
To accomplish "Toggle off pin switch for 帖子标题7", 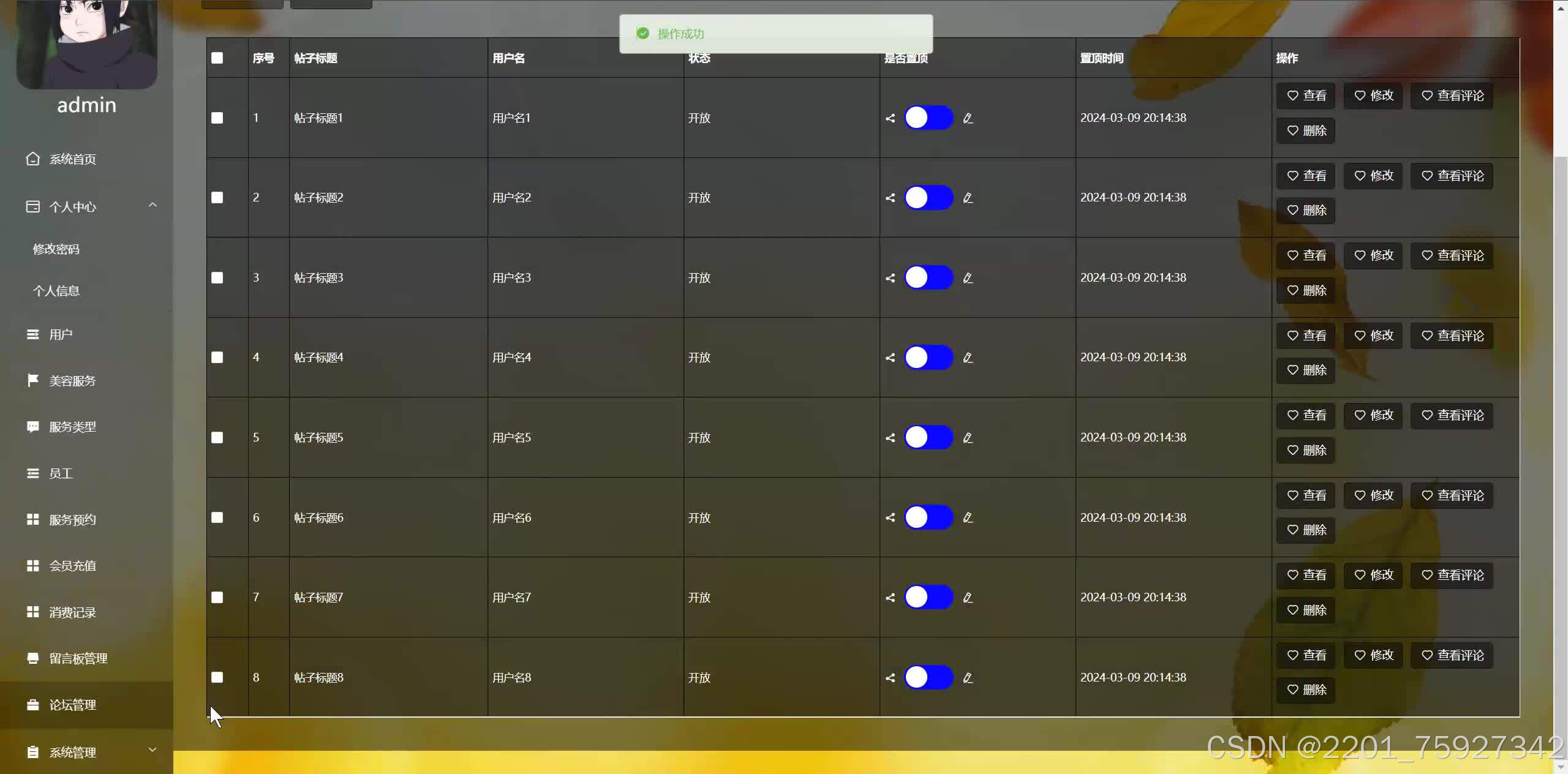I will tap(928, 598).
